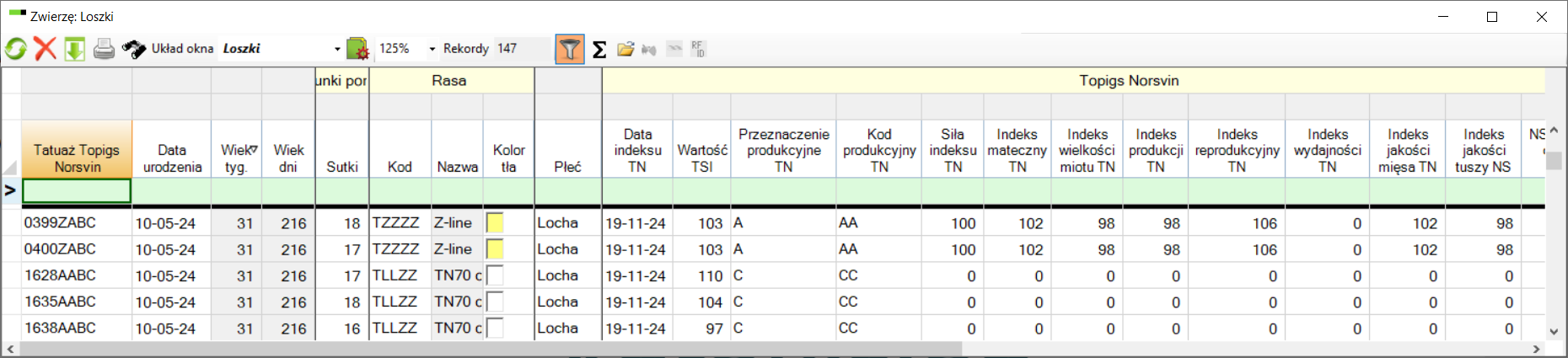
Task: Click the Indeks reprodukcyjny TN header
Action: tap(1237, 149)
